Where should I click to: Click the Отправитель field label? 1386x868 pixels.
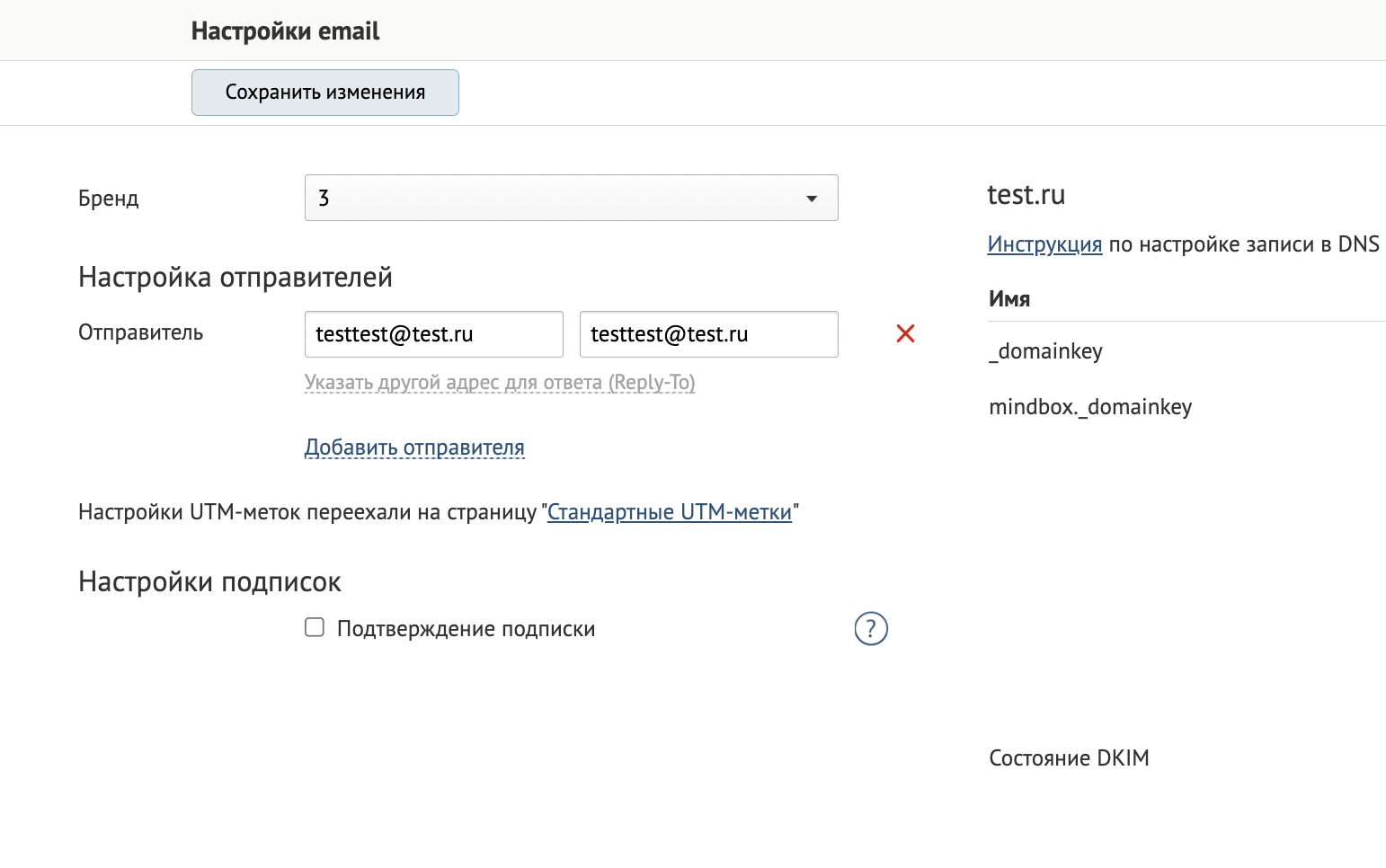coord(140,332)
